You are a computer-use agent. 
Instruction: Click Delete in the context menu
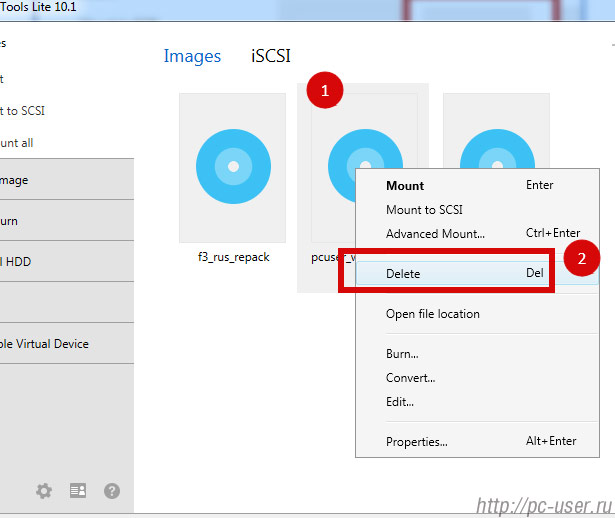403,274
